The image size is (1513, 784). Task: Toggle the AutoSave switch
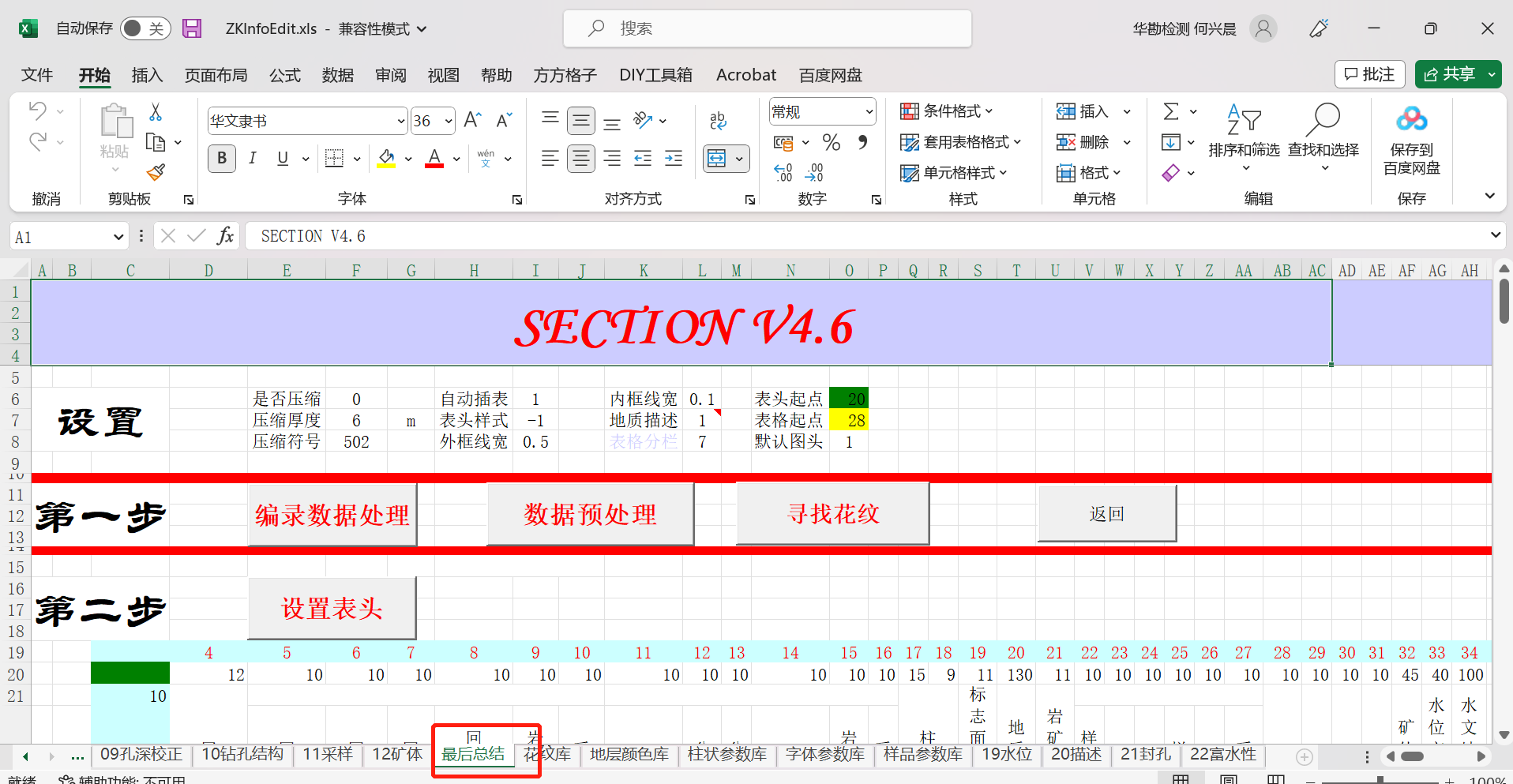(145, 28)
